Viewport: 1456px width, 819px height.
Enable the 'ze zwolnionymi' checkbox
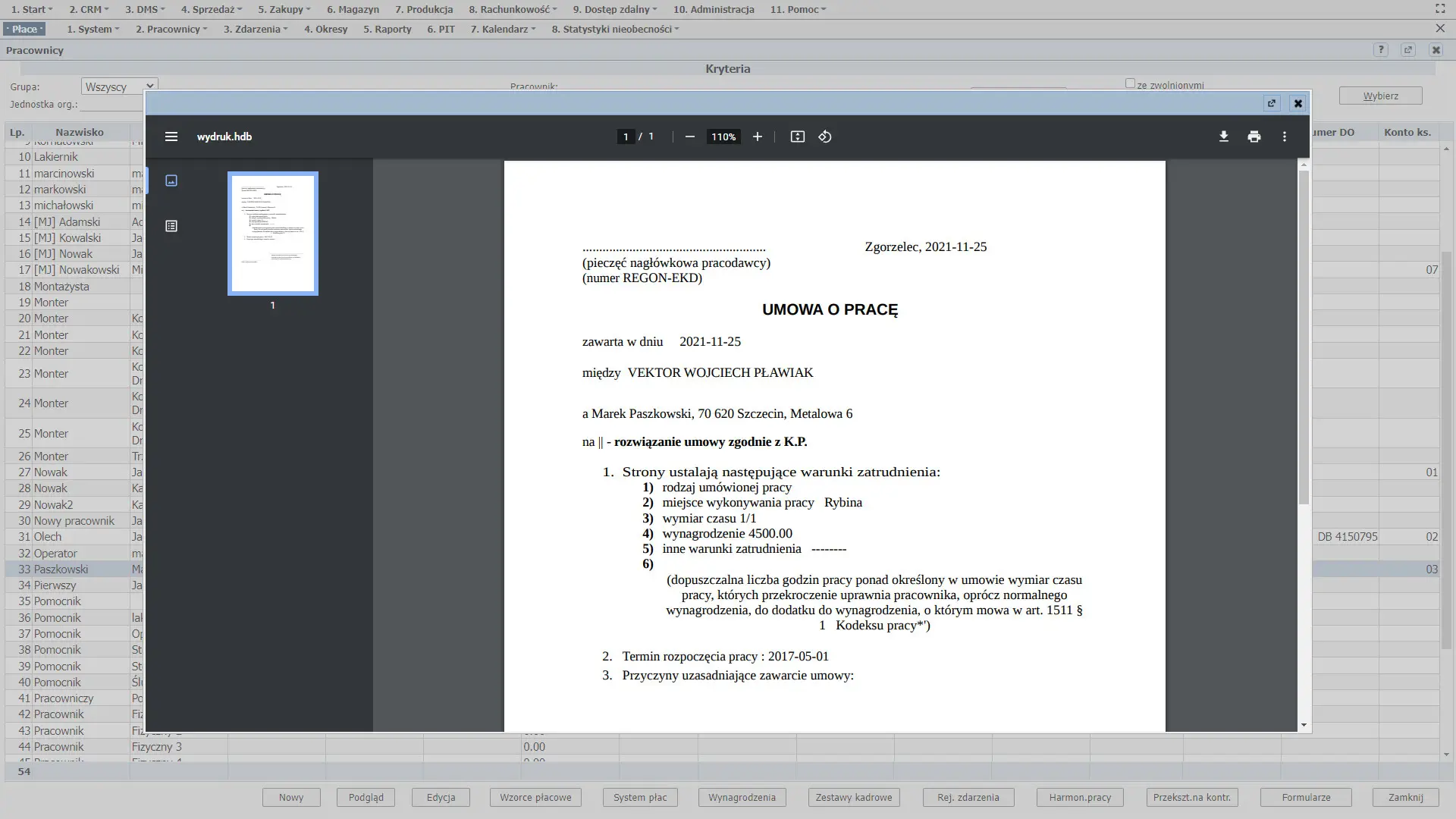click(1130, 83)
